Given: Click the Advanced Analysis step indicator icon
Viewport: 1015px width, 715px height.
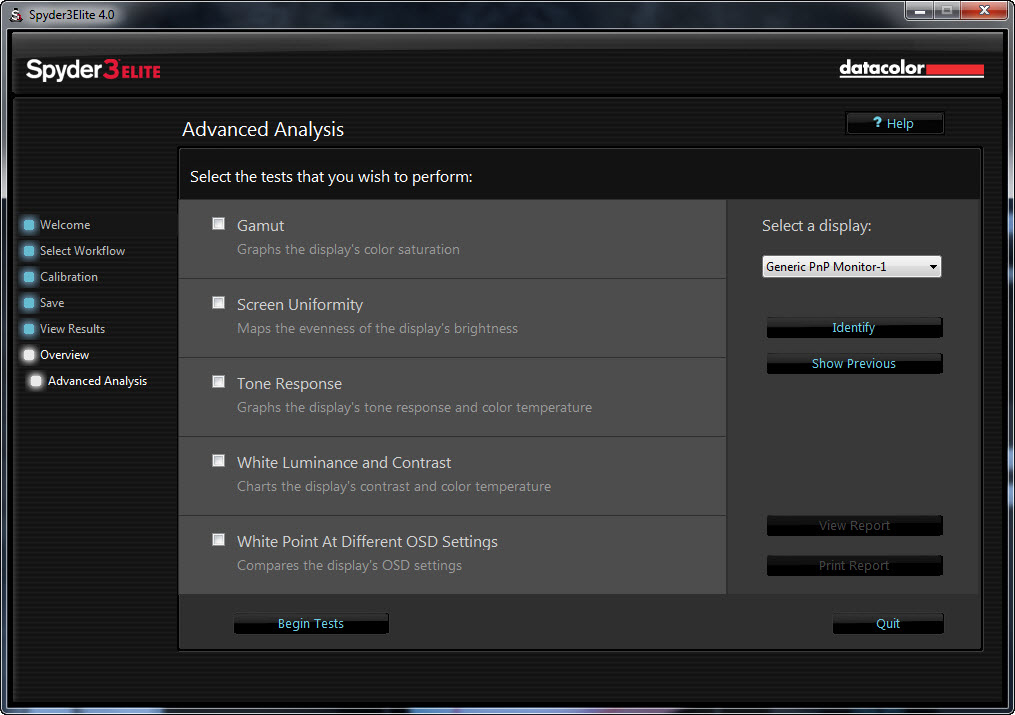Looking at the screenshot, I should (x=36, y=381).
